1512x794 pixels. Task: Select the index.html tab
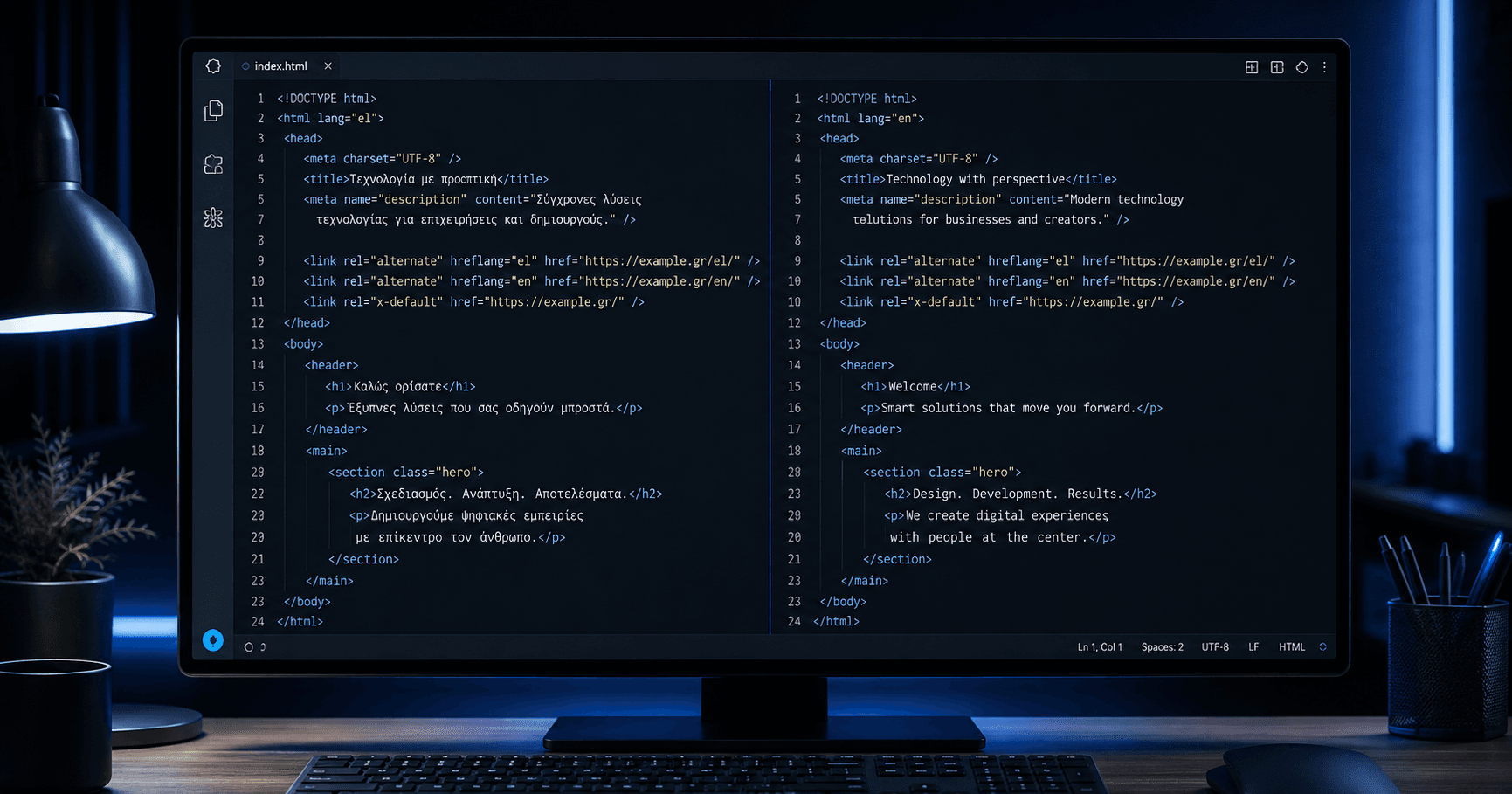tap(281, 66)
